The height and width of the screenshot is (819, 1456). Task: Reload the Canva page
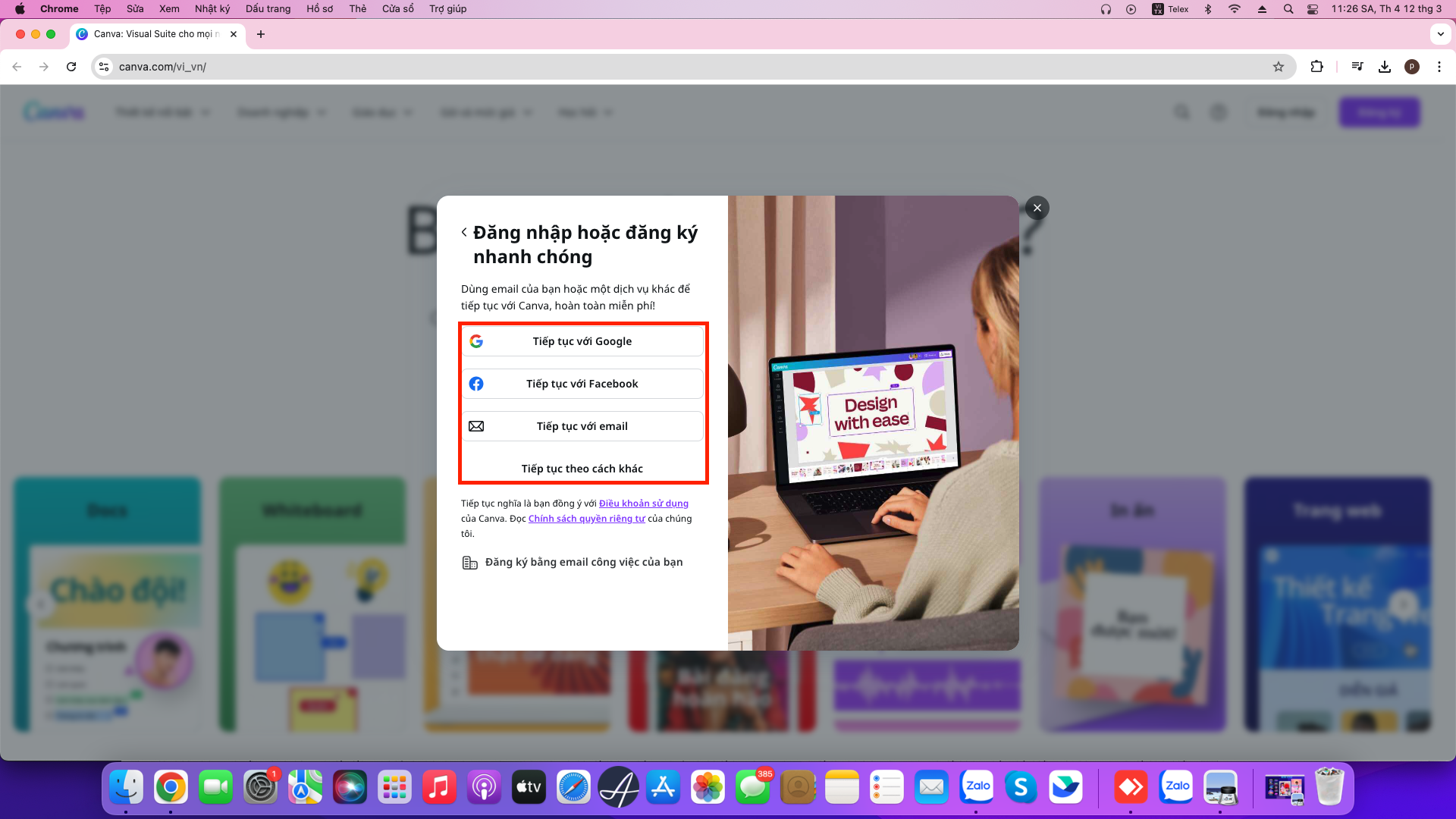tap(71, 67)
